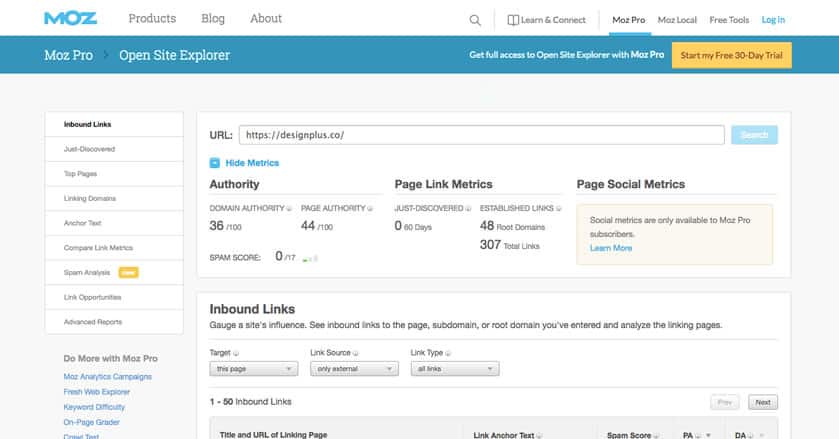Click the minus icon beside Hide Metrics
This screenshot has width=839, height=439.
click(215, 163)
